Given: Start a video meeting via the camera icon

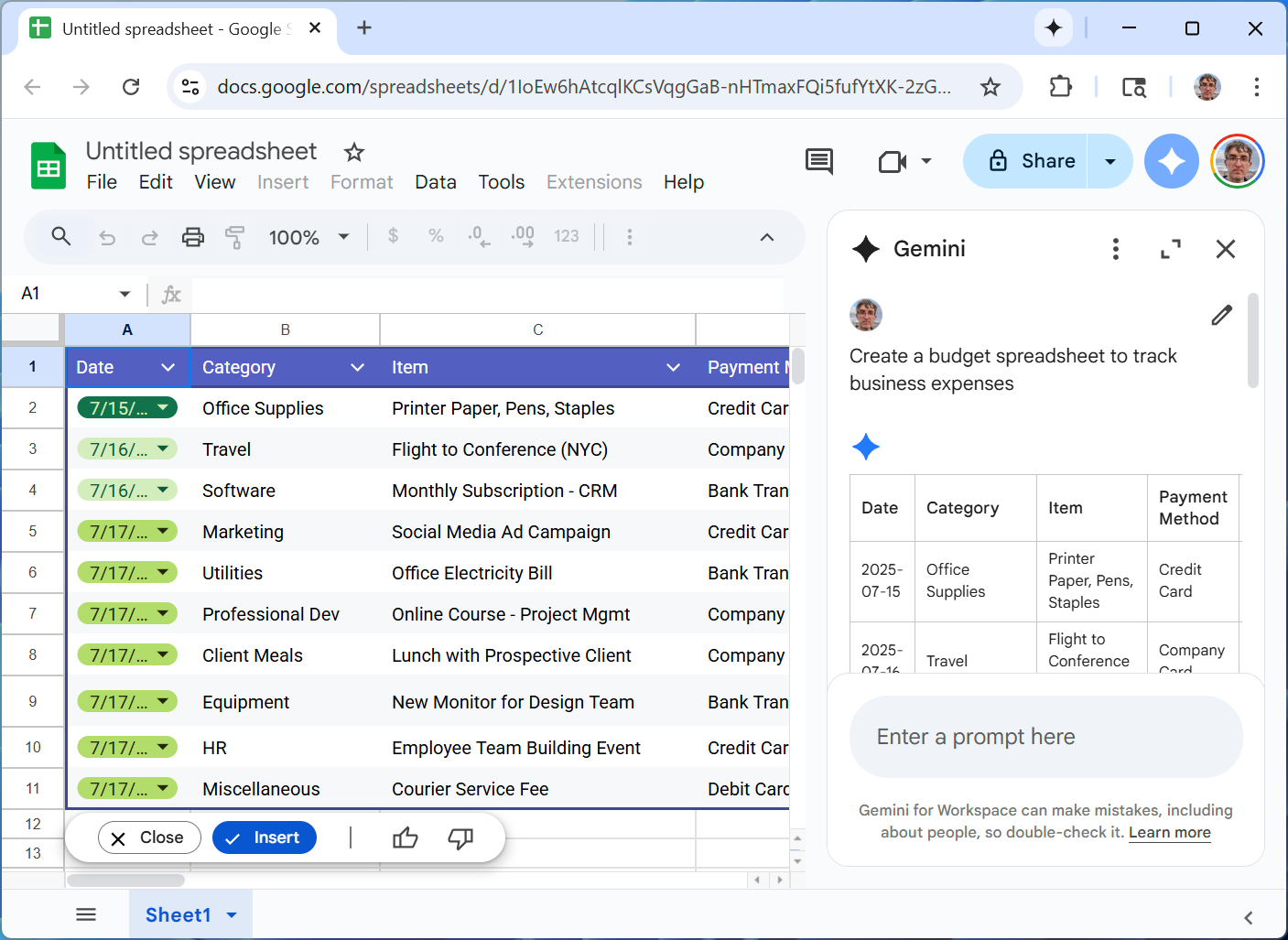Looking at the screenshot, I should coord(893,162).
